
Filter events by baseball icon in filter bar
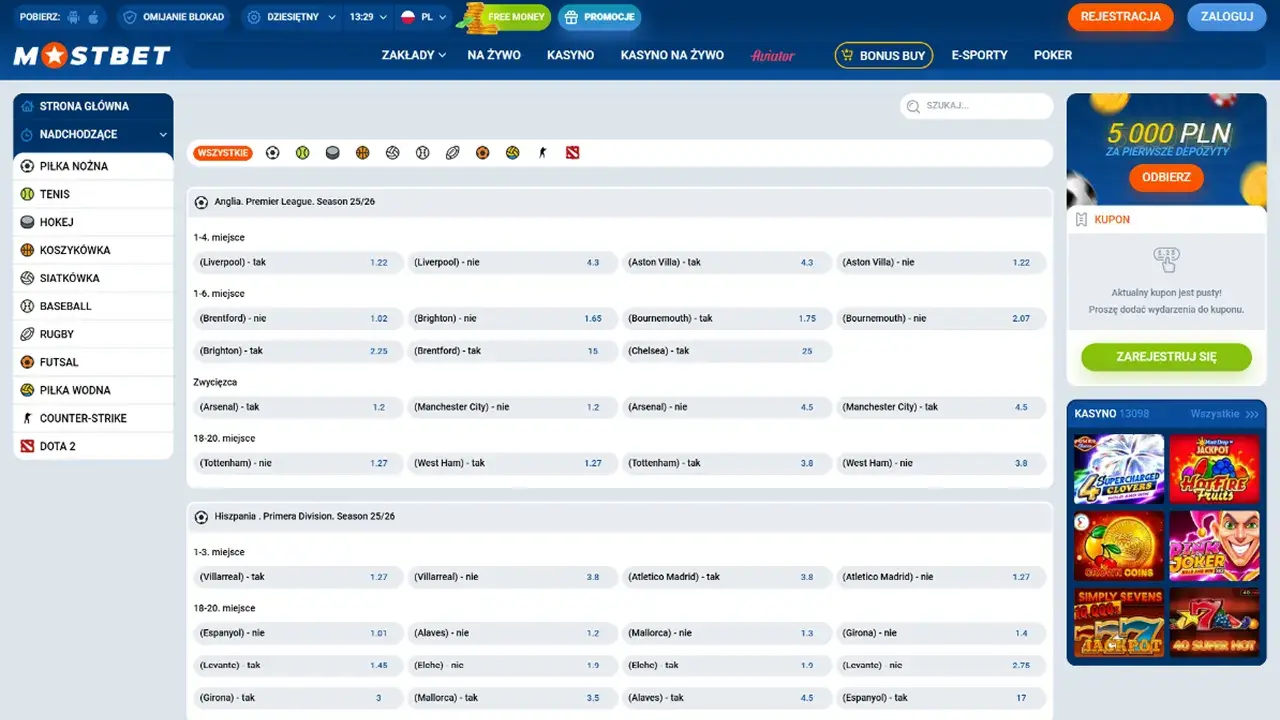point(423,153)
